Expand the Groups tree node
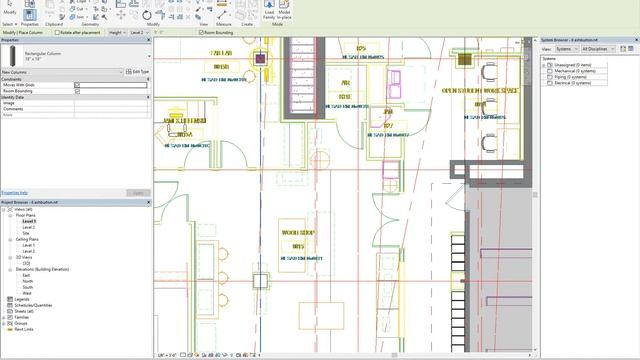 click(4, 323)
